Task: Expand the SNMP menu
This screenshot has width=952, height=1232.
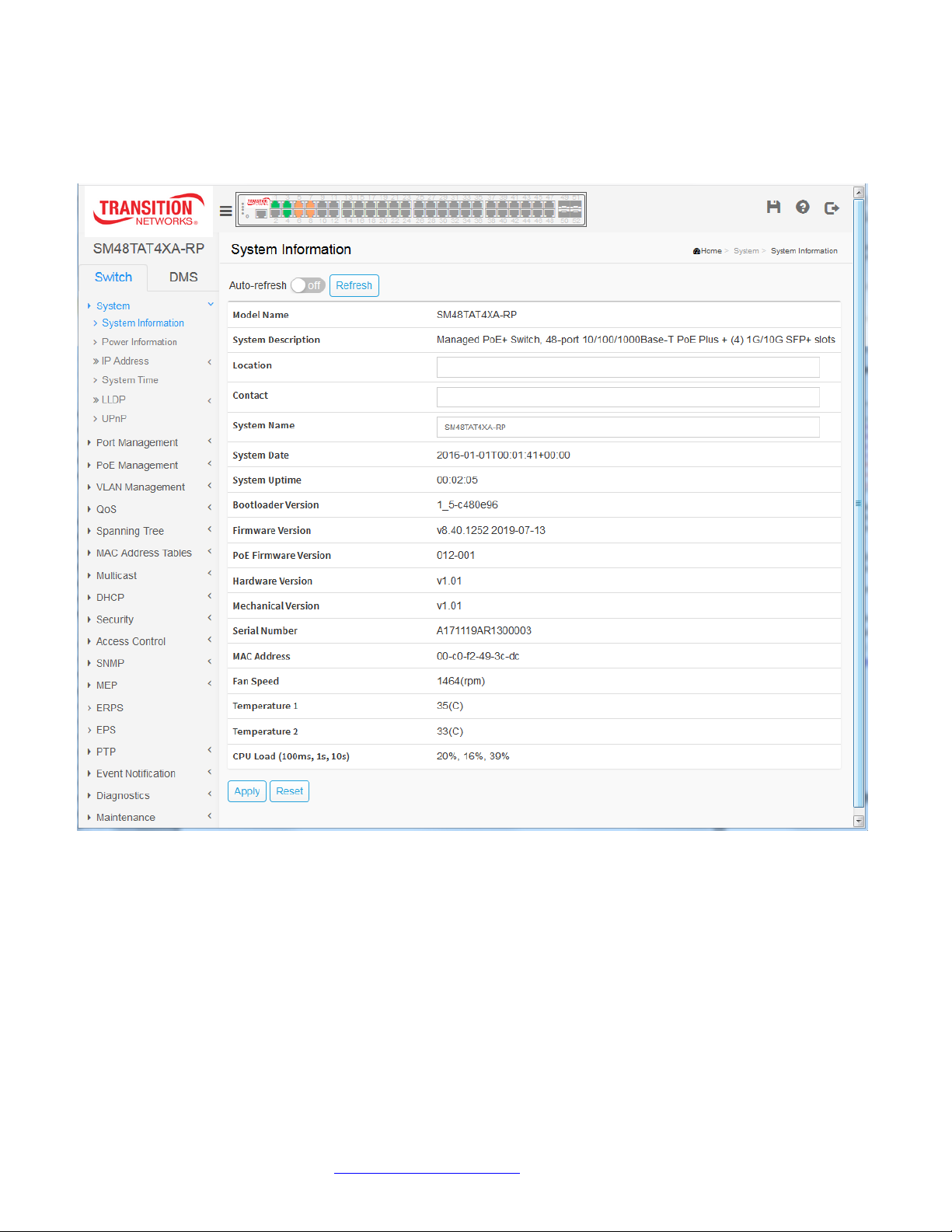Action: [x=110, y=664]
